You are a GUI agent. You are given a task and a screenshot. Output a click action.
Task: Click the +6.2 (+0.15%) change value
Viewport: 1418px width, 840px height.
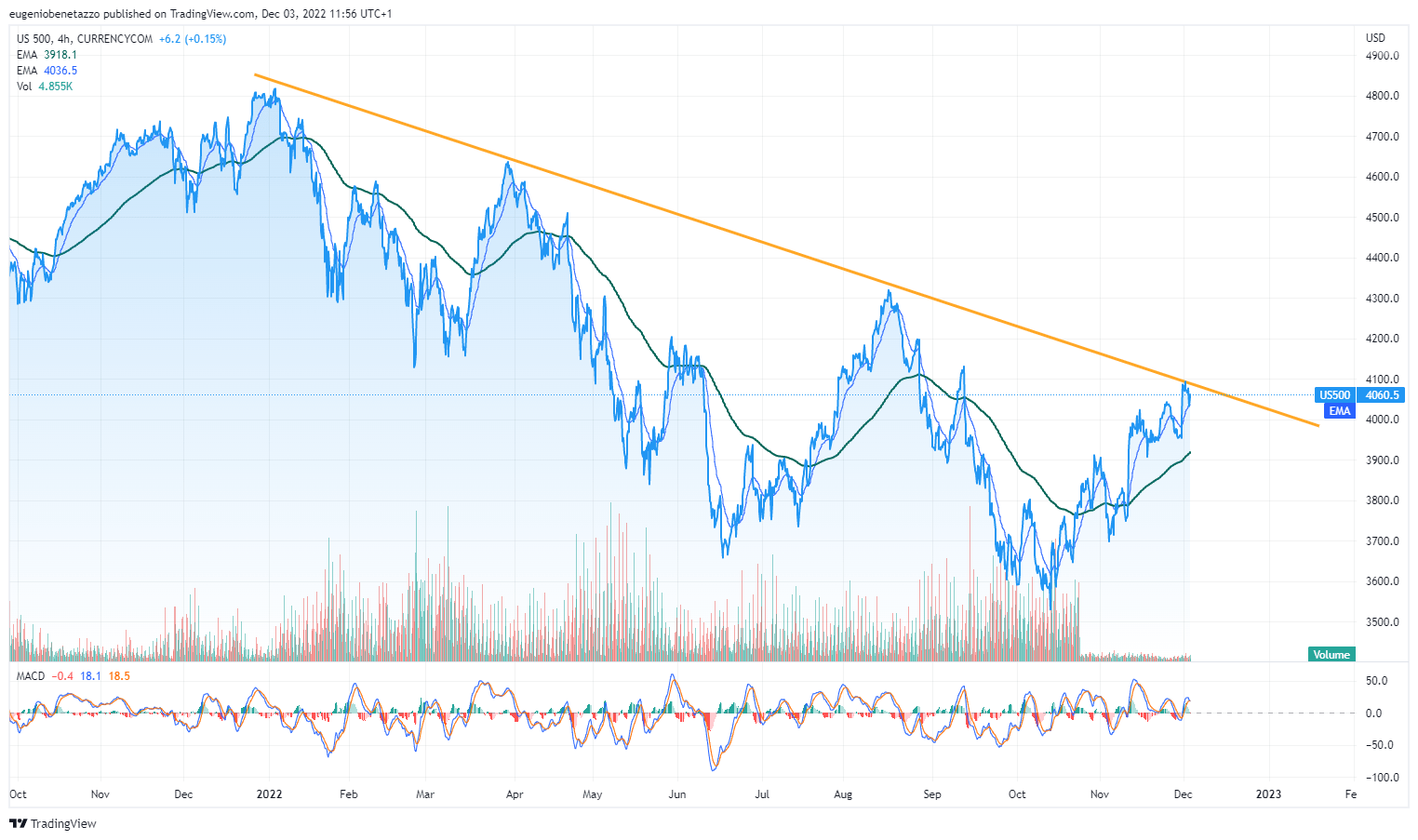(x=193, y=39)
